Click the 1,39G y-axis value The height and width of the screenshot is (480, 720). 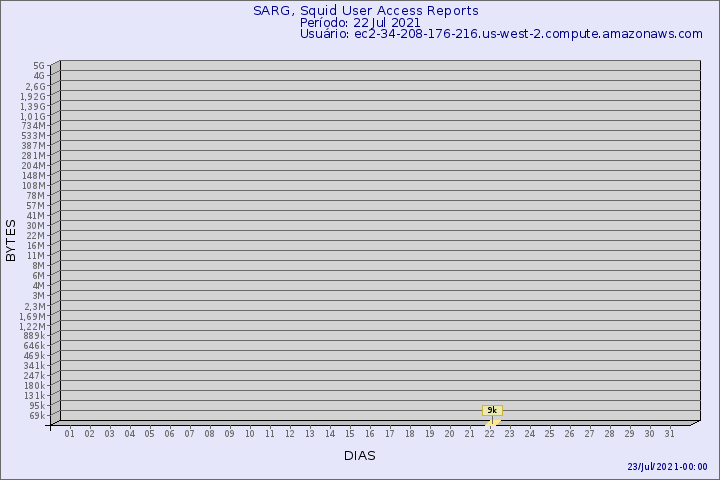point(33,107)
